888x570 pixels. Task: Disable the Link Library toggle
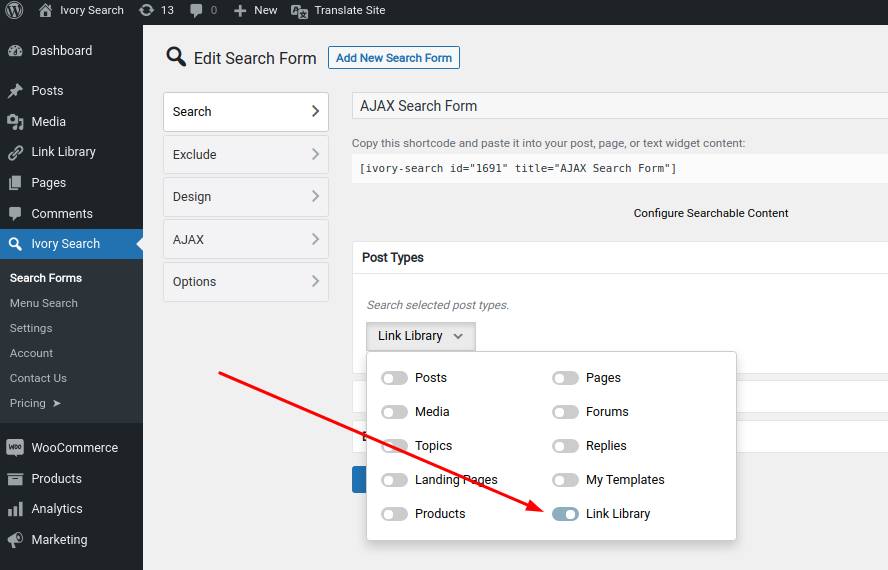[565, 514]
